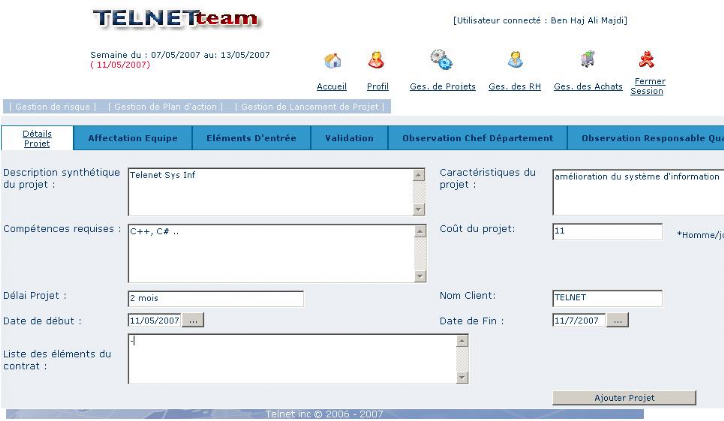
Task: Click the Délai Projet field
Action: tap(216, 299)
